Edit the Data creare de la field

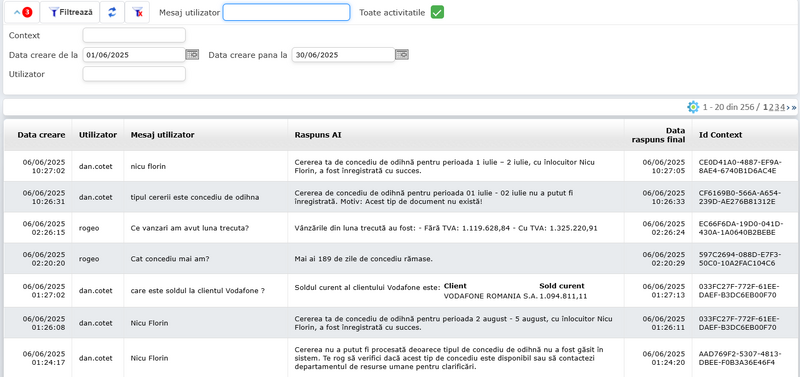[x=134, y=55]
